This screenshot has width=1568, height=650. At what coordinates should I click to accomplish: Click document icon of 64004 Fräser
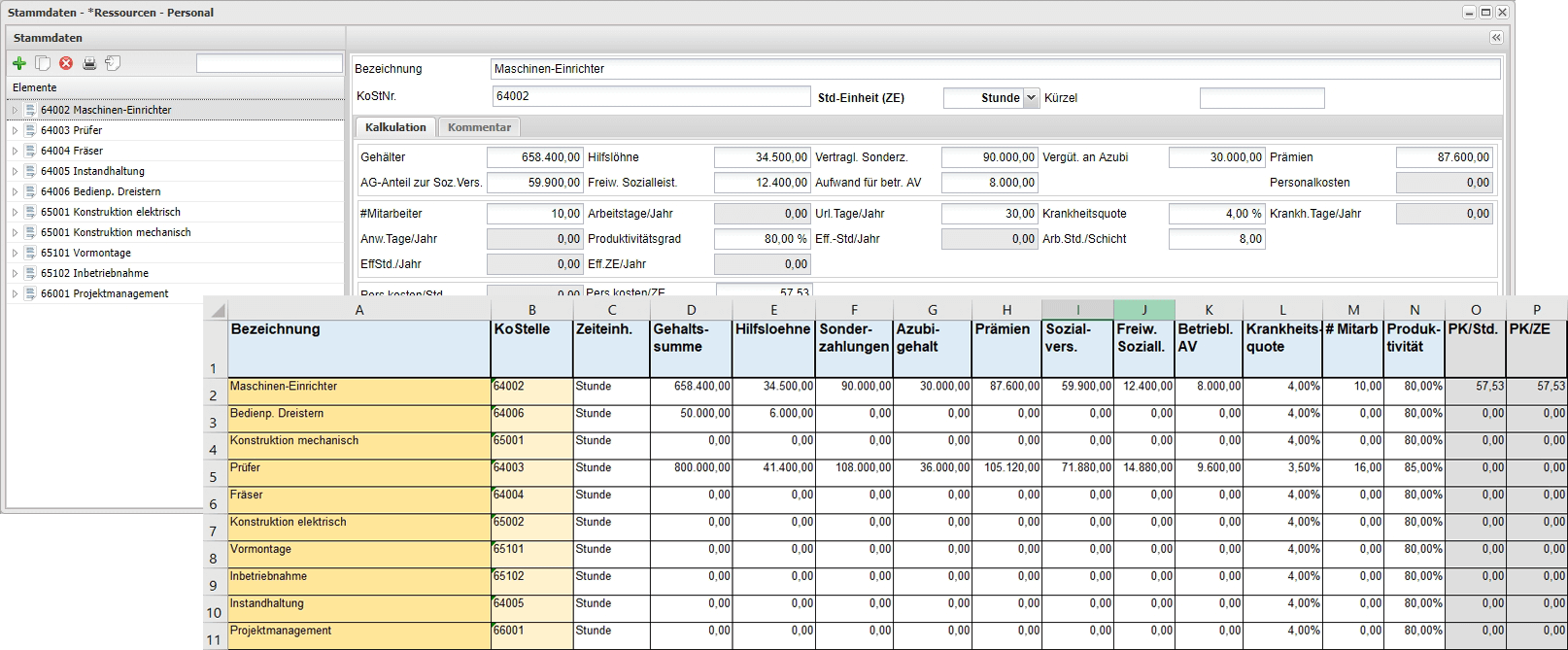pos(31,151)
